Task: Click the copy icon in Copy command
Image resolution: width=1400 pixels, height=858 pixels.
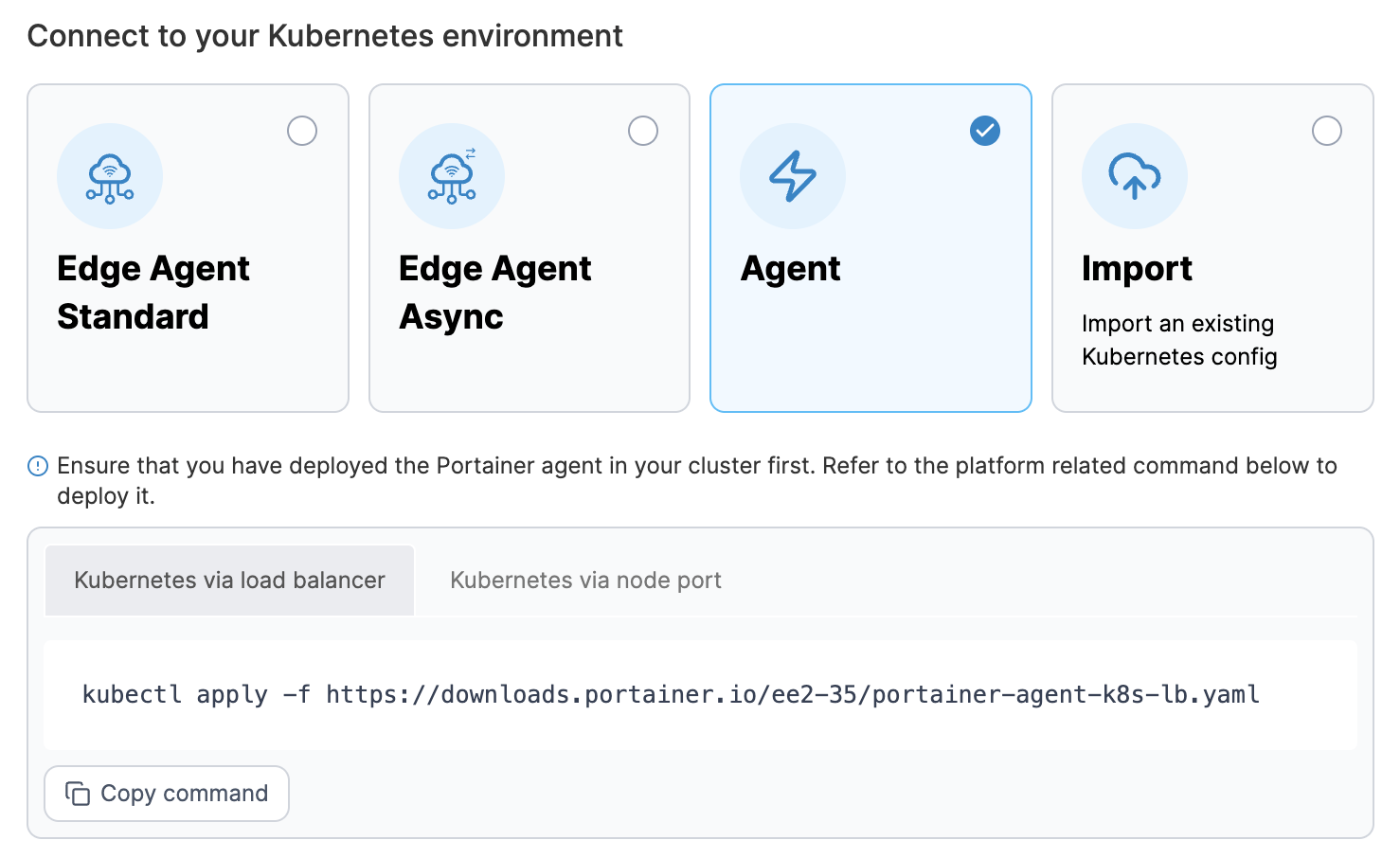Action: [x=78, y=794]
